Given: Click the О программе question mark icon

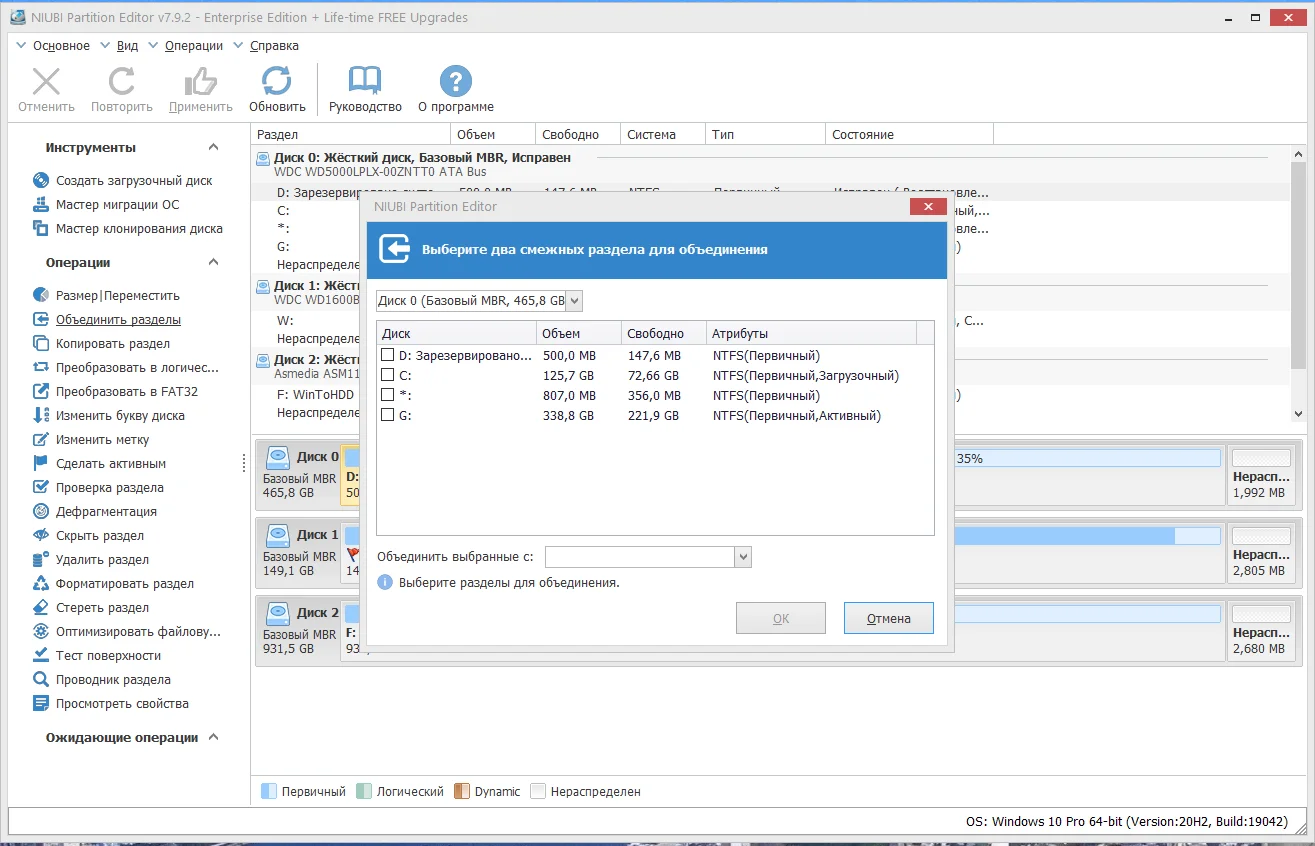Looking at the screenshot, I should (x=456, y=81).
